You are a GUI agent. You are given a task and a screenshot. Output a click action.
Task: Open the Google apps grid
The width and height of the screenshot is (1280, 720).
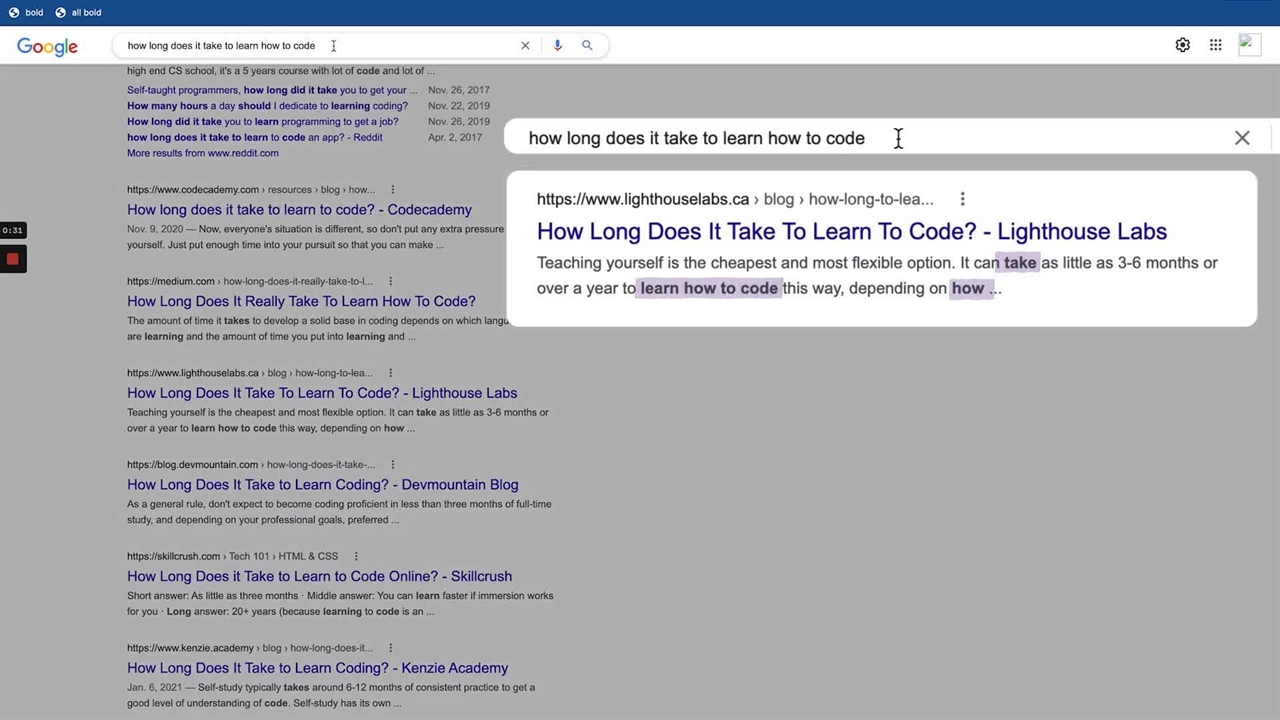1215,45
